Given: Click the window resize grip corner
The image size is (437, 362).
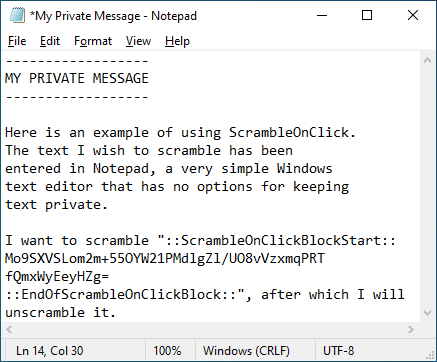Looking at the screenshot, I should pos(430,355).
